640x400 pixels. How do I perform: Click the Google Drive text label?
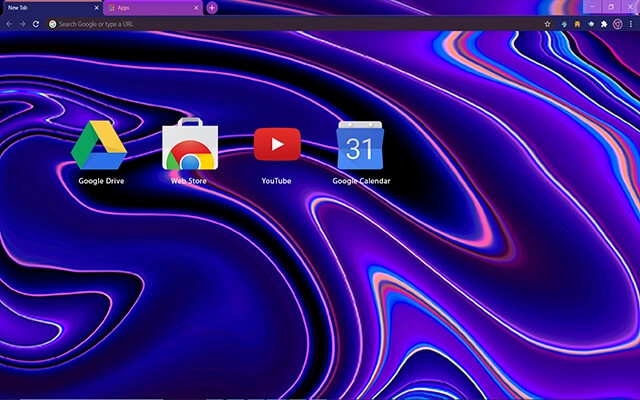[x=101, y=181]
